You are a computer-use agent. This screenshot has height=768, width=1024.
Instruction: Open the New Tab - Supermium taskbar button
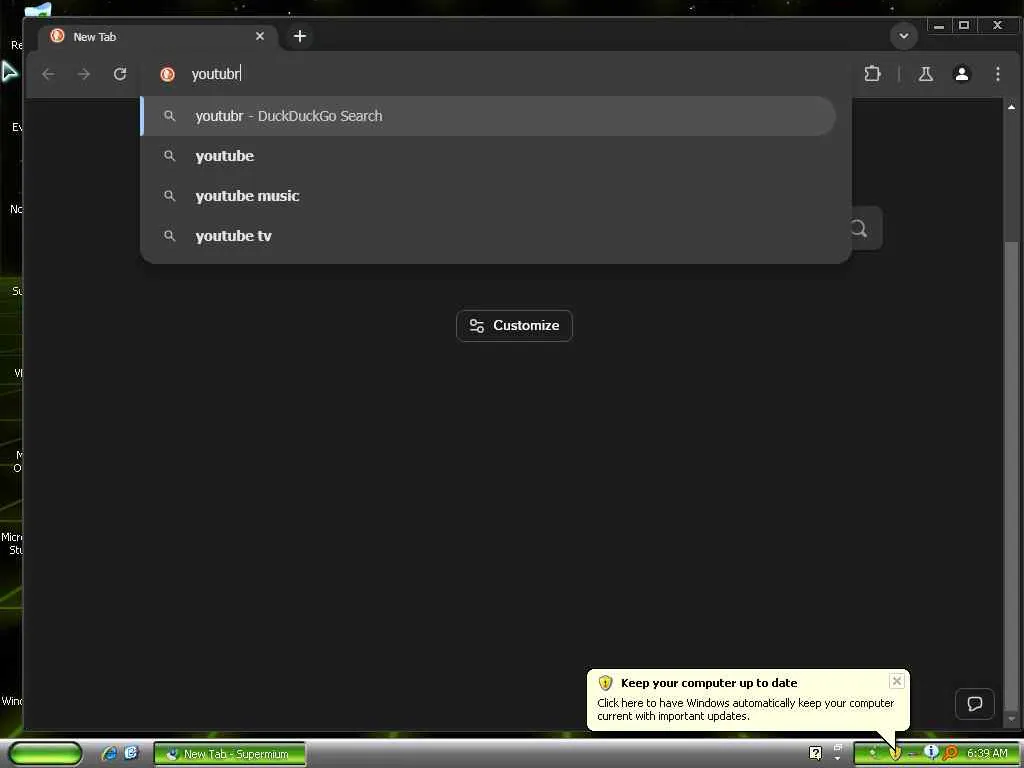point(230,754)
